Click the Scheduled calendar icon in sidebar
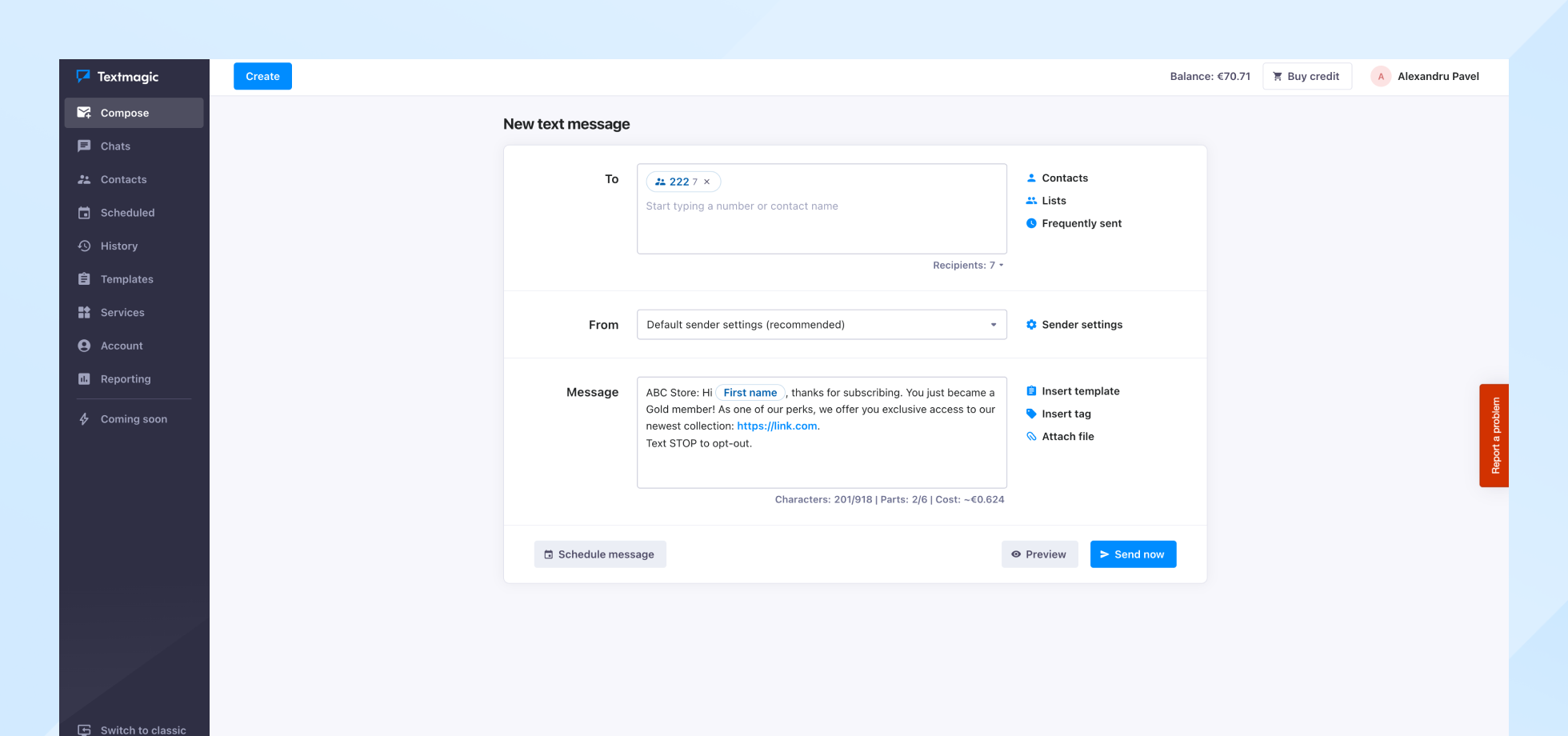The image size is (1568, 736). point(84,213)
